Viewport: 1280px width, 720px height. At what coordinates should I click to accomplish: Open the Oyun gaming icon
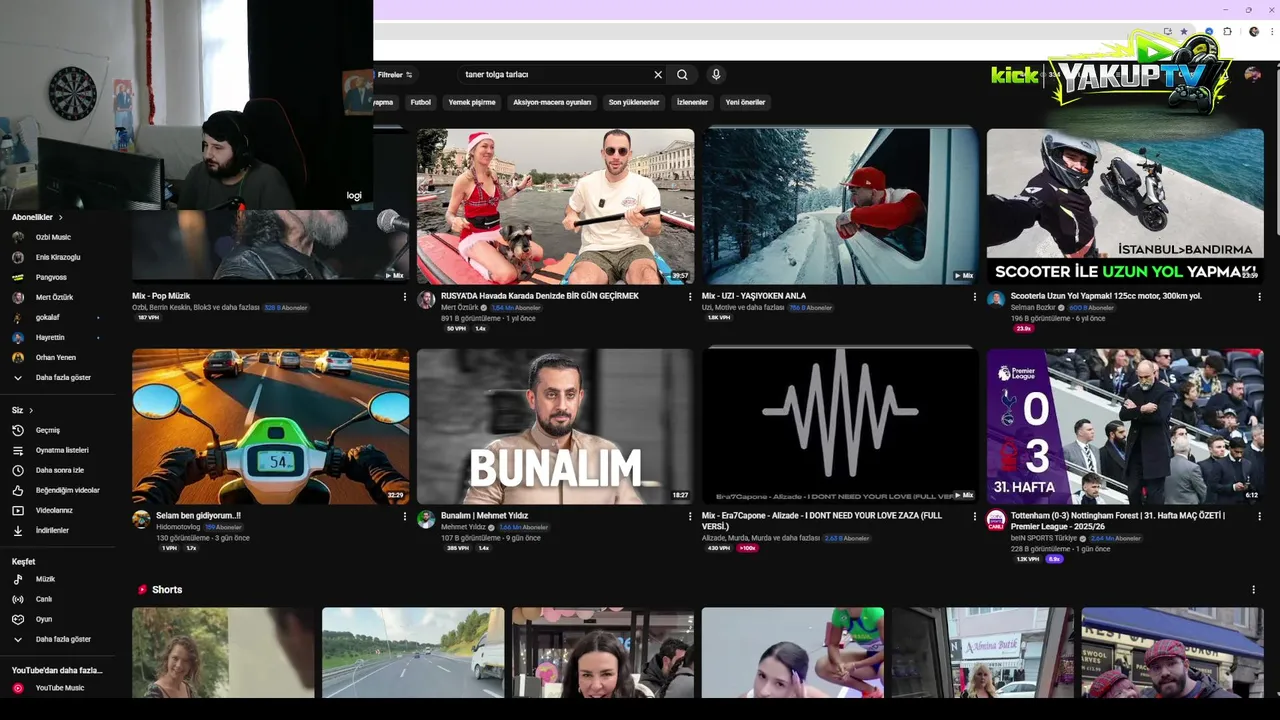tap(17, 619)
